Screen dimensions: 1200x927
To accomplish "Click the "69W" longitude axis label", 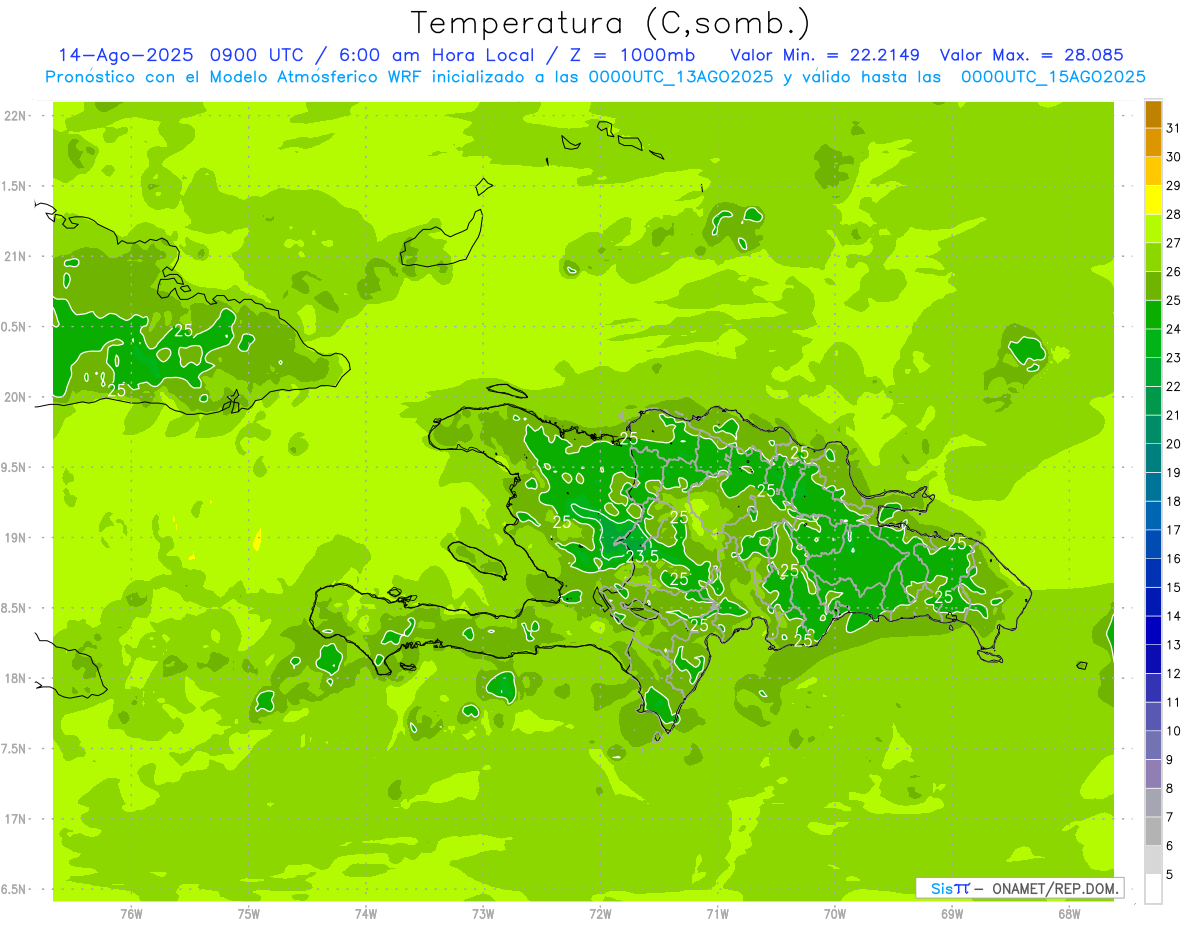I will [952, 913].
